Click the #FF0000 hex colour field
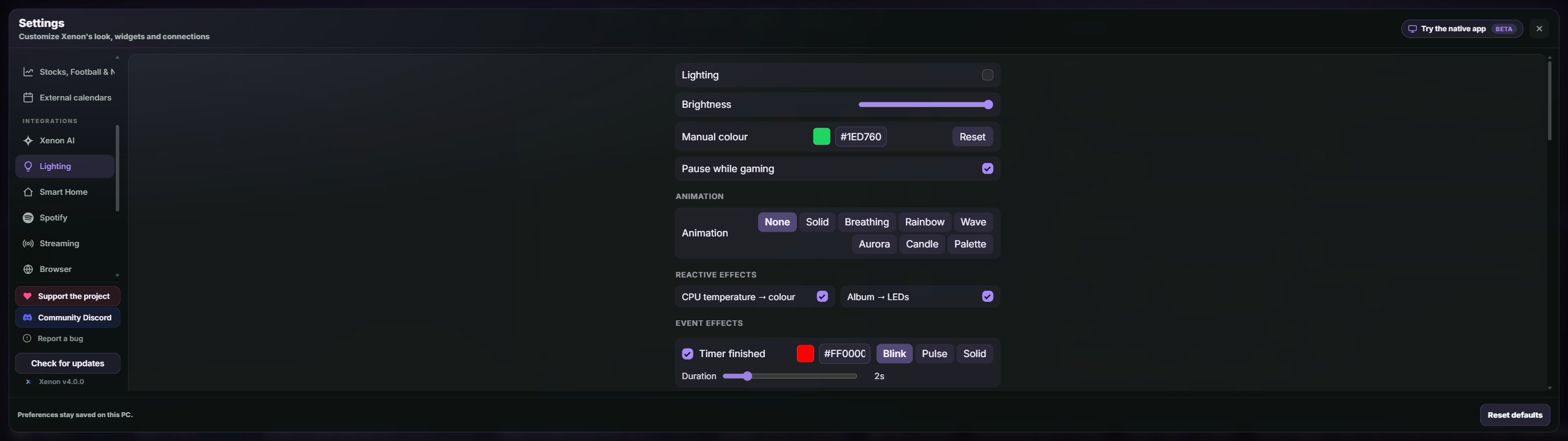This screenshot has height=441, width=1568. (x=845, y=354)
